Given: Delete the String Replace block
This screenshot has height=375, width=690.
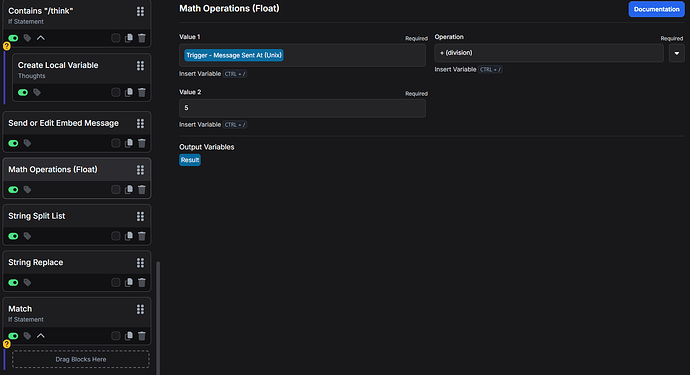Looking at the screenshot, I should [142, 283].
